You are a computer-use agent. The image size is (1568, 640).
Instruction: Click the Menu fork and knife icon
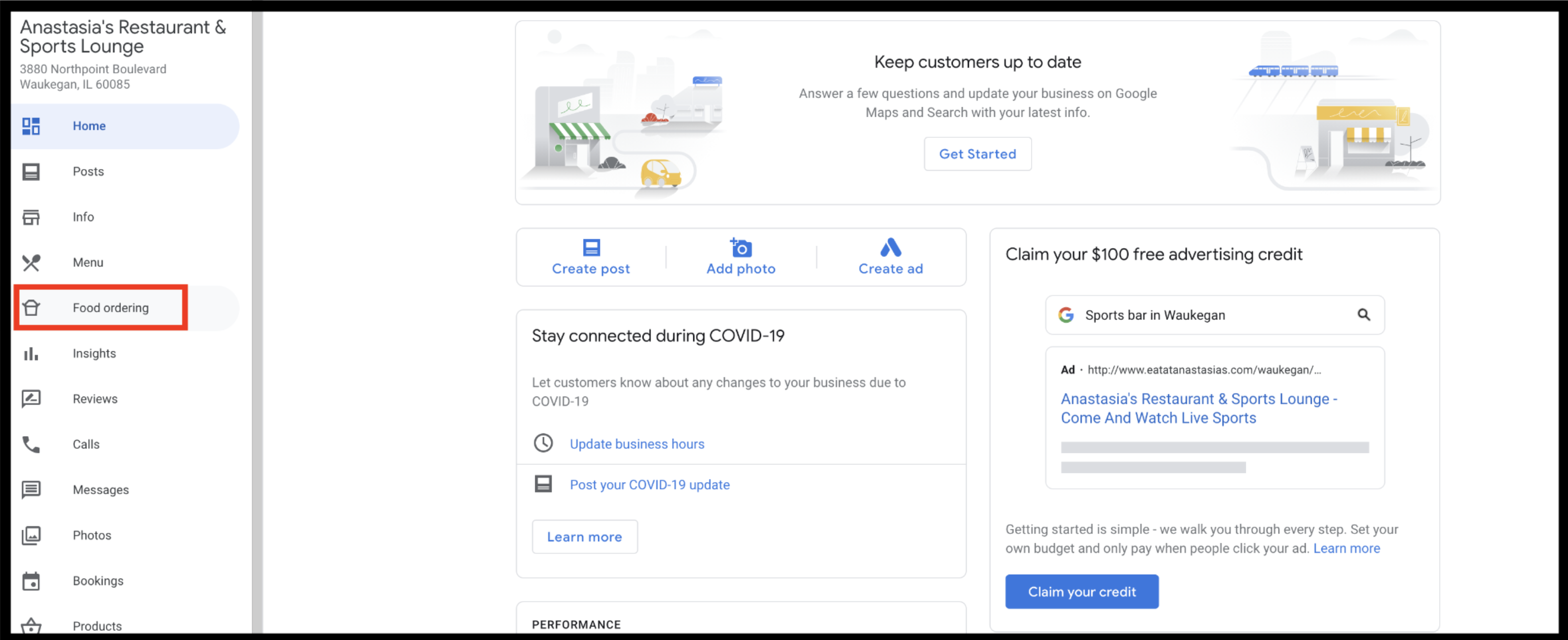tap(31, 263)
